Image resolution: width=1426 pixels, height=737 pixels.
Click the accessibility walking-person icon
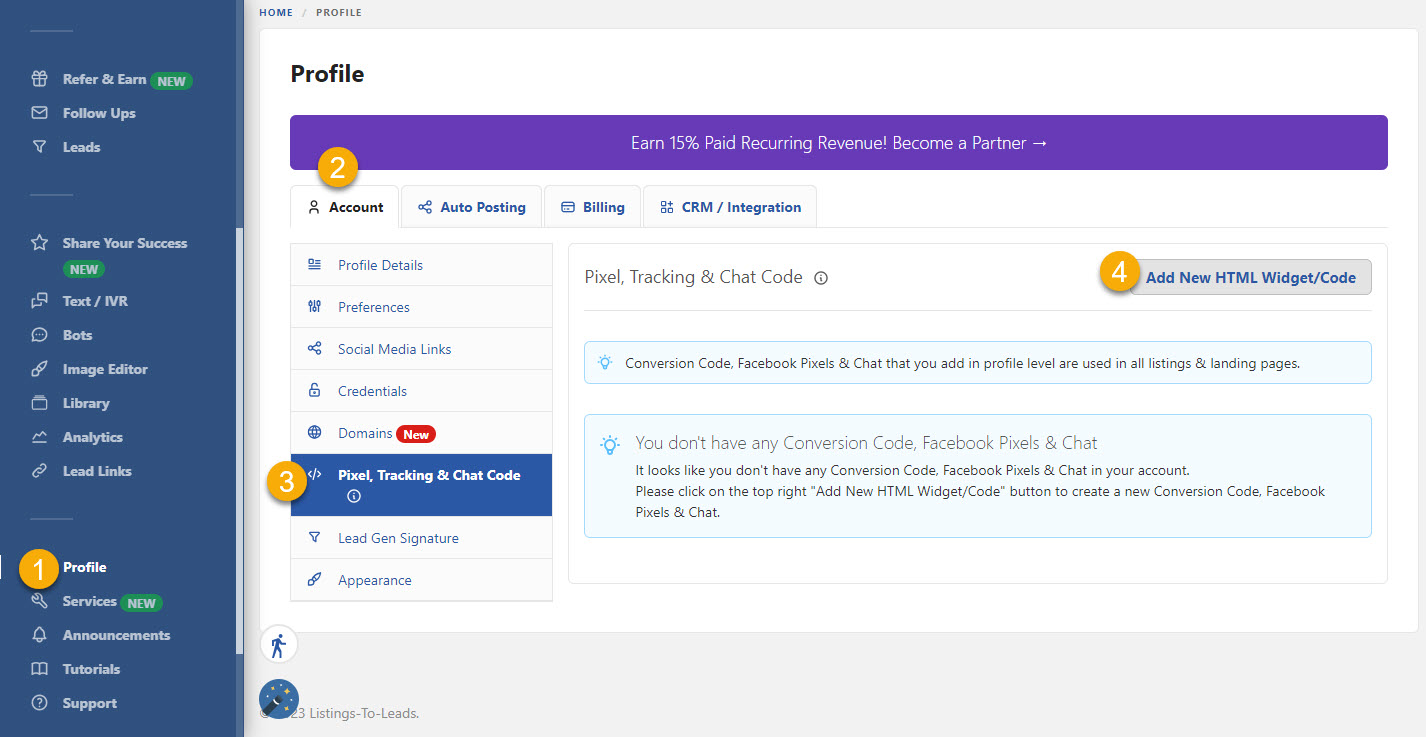278,645
